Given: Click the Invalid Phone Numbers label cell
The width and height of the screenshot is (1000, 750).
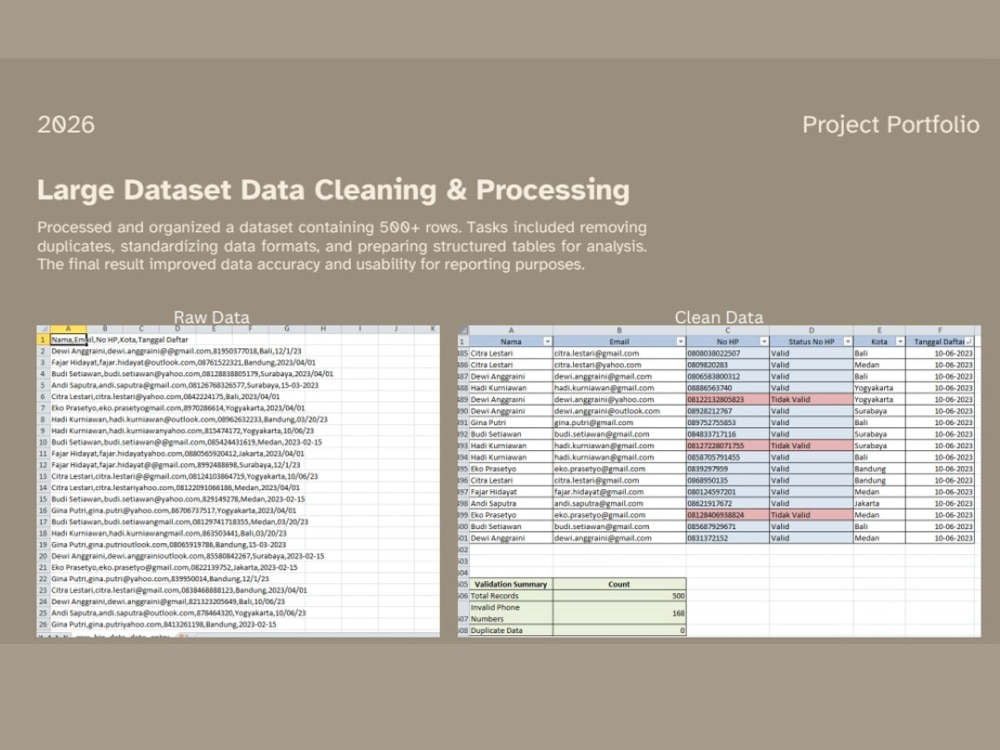Looking at the screenshot, I should [511, 613].
